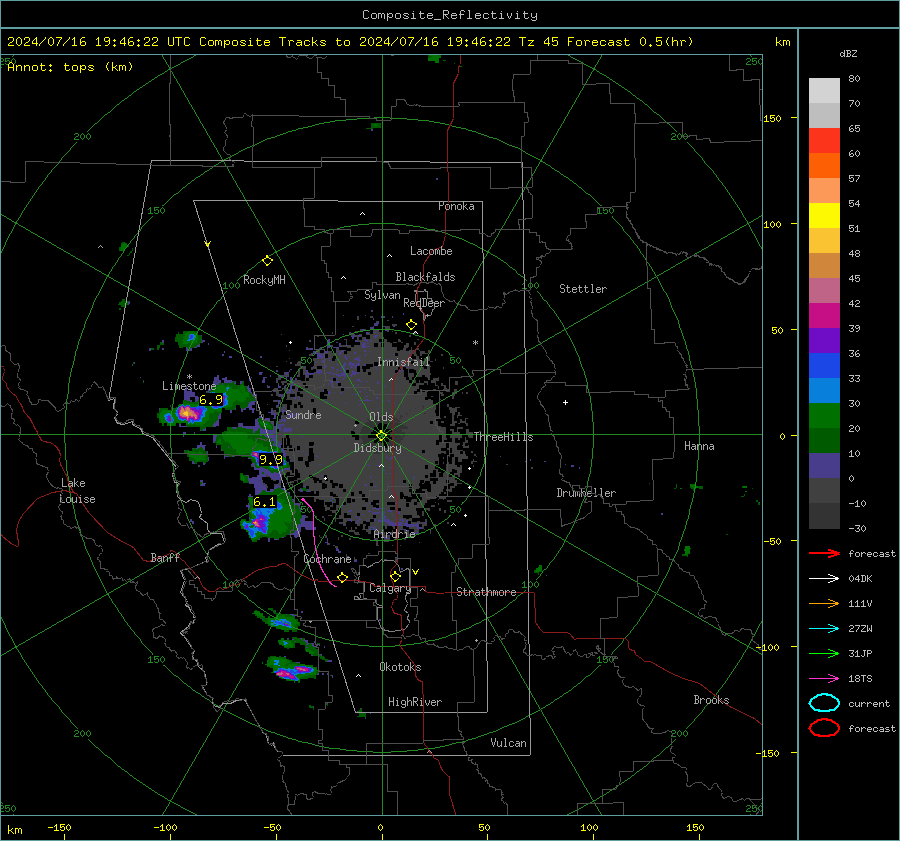Screen dimensions: 900x841
Task: Click the Lacombe city label
Action: [x=431, y=251]
